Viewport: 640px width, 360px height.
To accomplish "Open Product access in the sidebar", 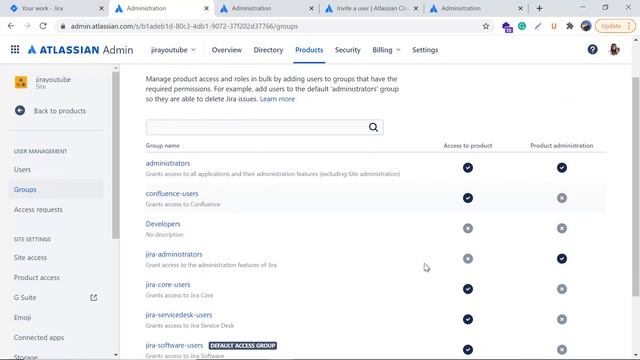I will (36, 278).
